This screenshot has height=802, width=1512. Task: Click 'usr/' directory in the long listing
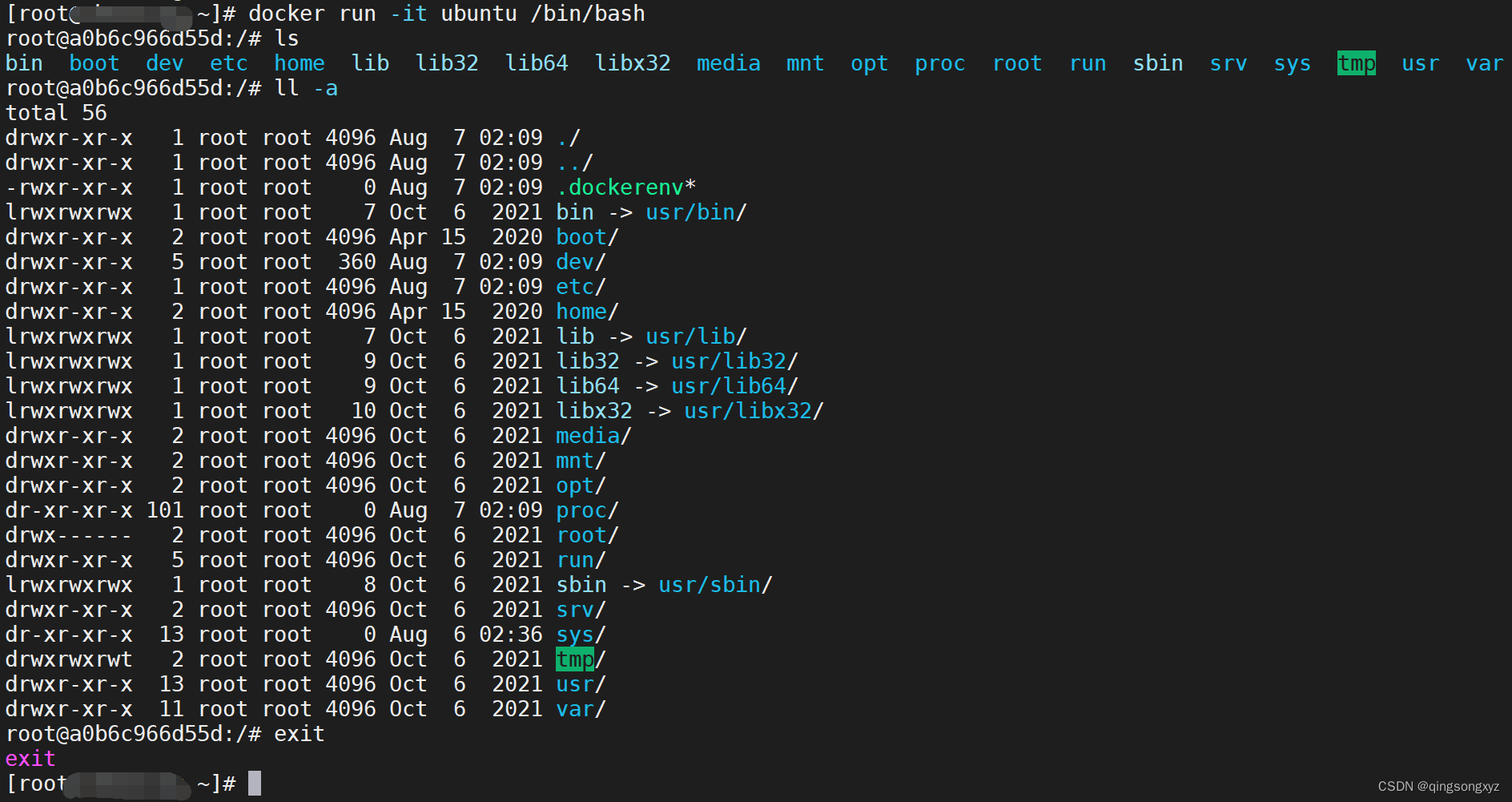[581, 684]
